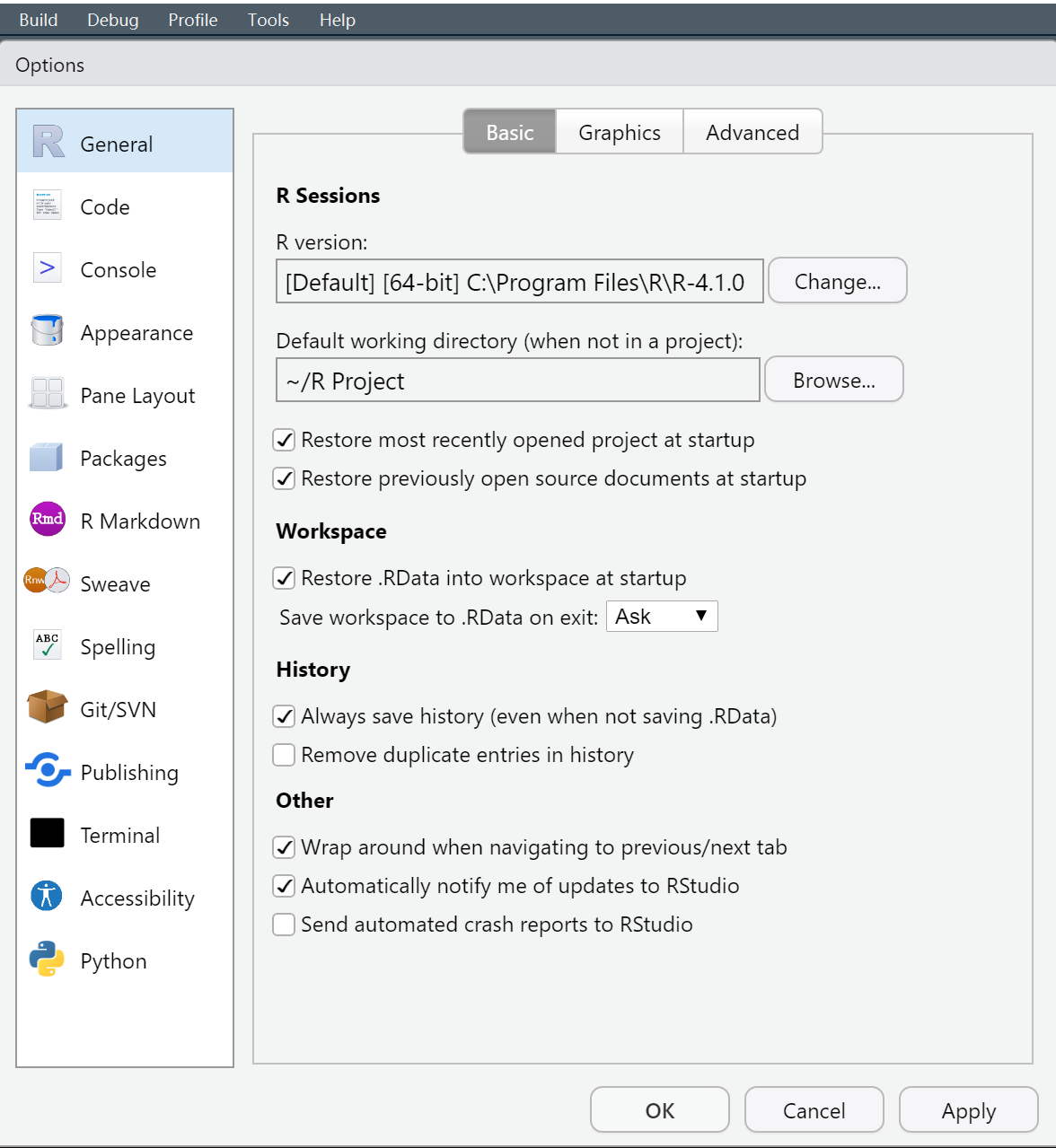Select the Packages box icon
Screen dimensions: 1056x1148
47,457
